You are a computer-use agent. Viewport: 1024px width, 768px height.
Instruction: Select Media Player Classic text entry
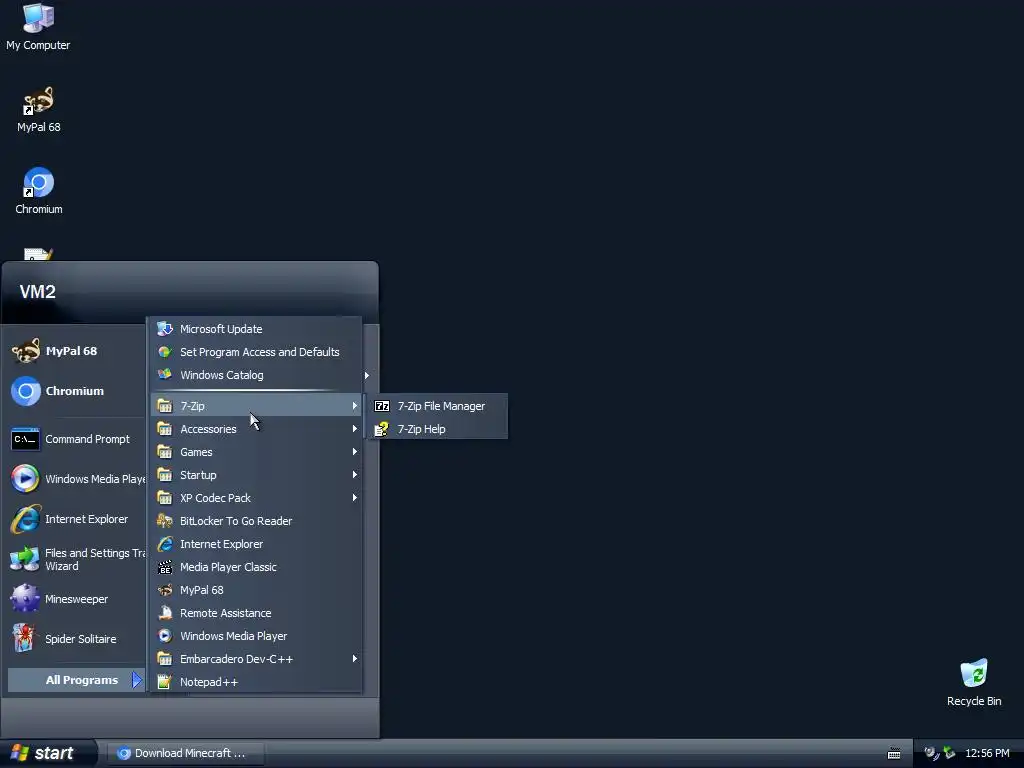tap(228, 567)
